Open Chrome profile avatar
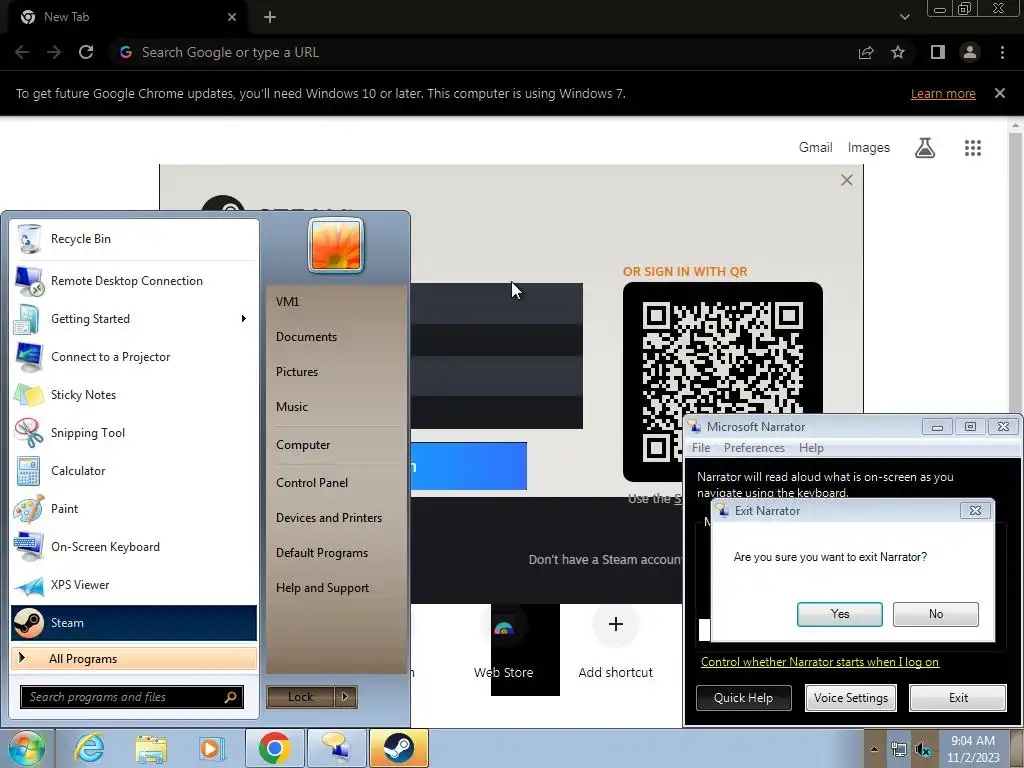The height and width of the screenshot is (768, 1024). click(970, 52)
